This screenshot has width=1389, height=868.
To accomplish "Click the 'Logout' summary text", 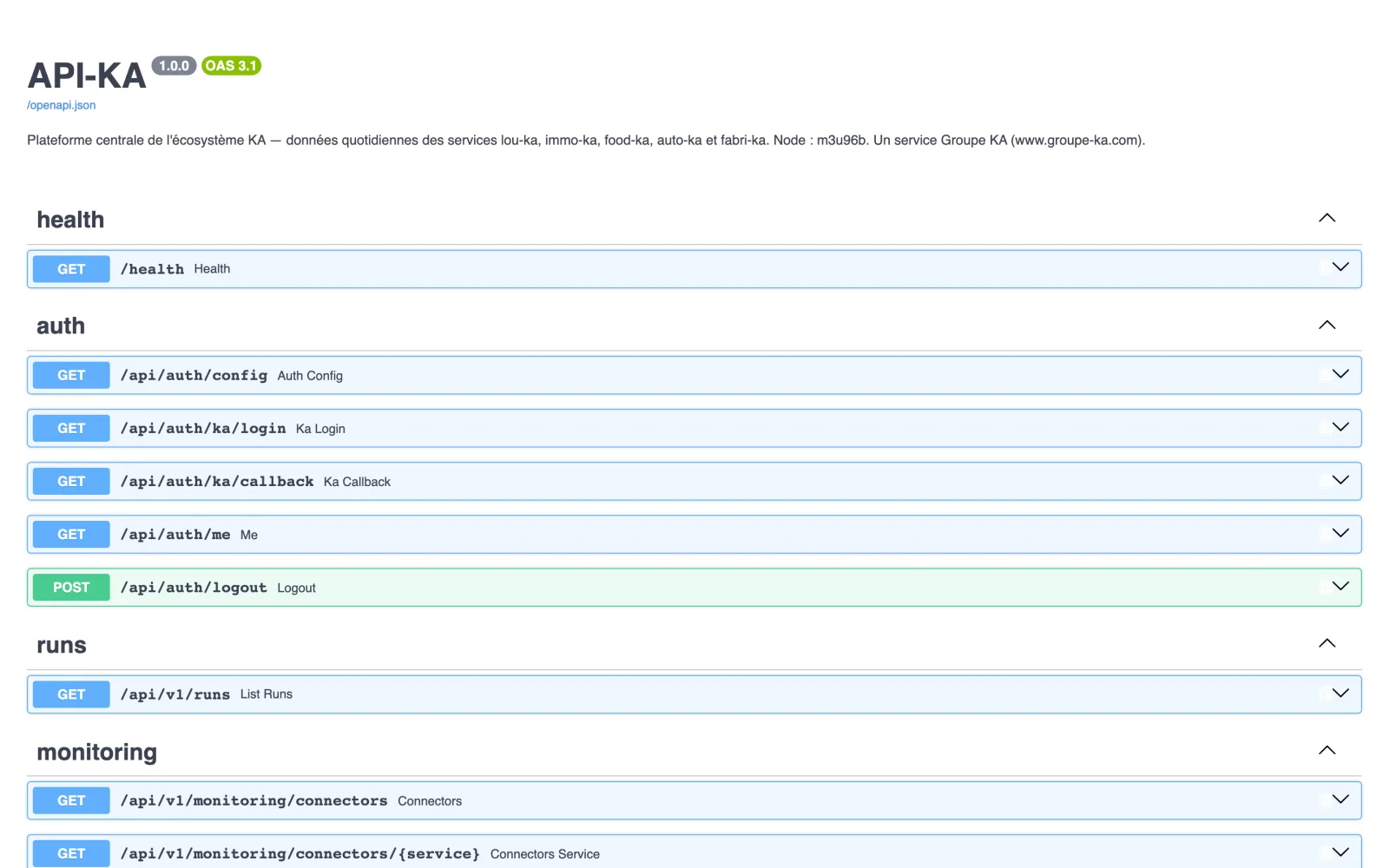I will tap(296, 589).
